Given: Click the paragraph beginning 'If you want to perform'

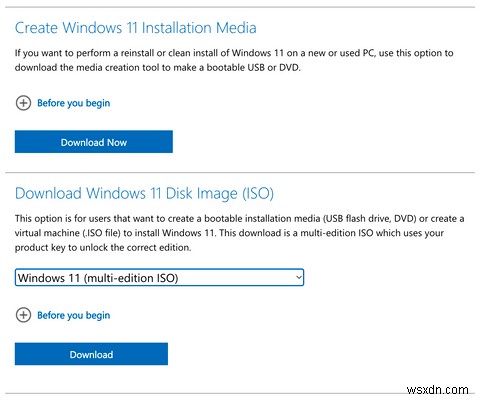Looking at the screenshot, I should pyautogui.click(x=234, y=60).
